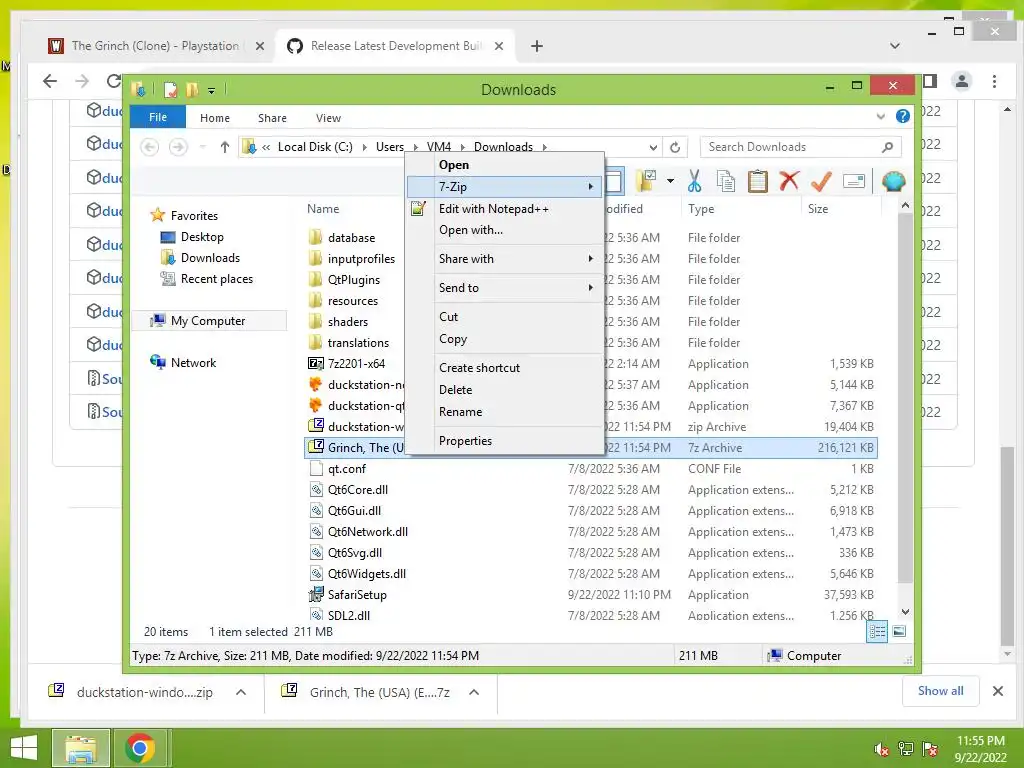Open the Windows Start button
1024x768 pixels.
click(24, 748)
